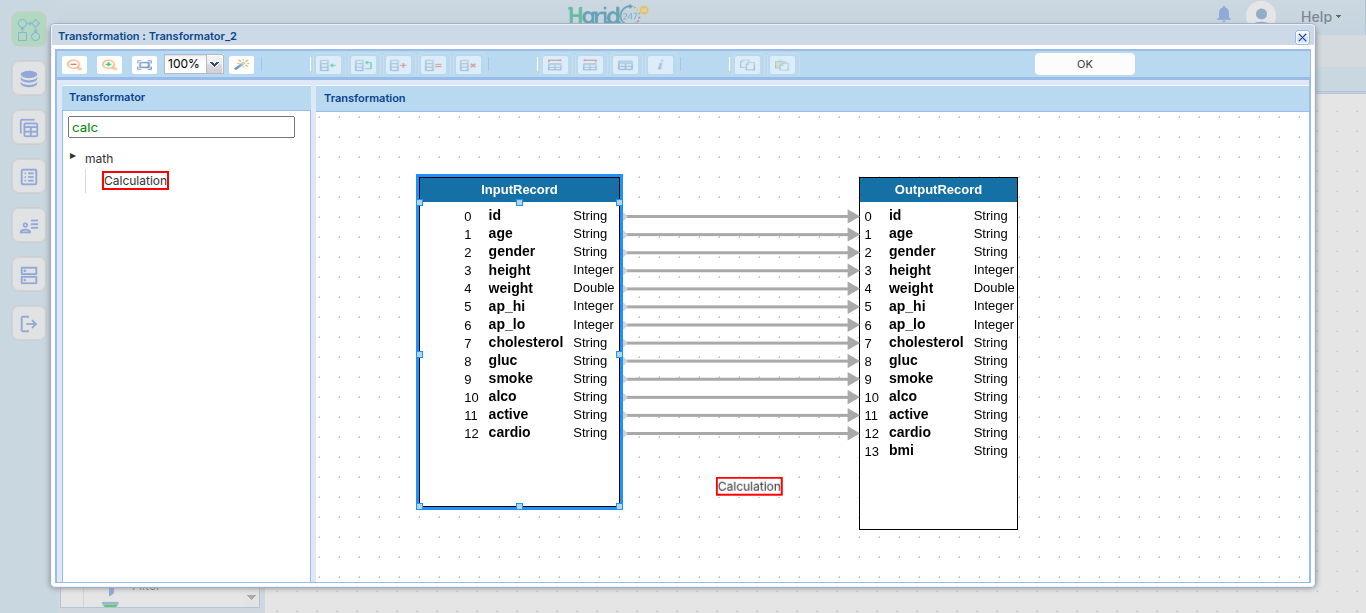The width and height of the screenshot is (1366, 613).
Task: Select Calculation under math in Transformator tree
Action: pos(135,181)
